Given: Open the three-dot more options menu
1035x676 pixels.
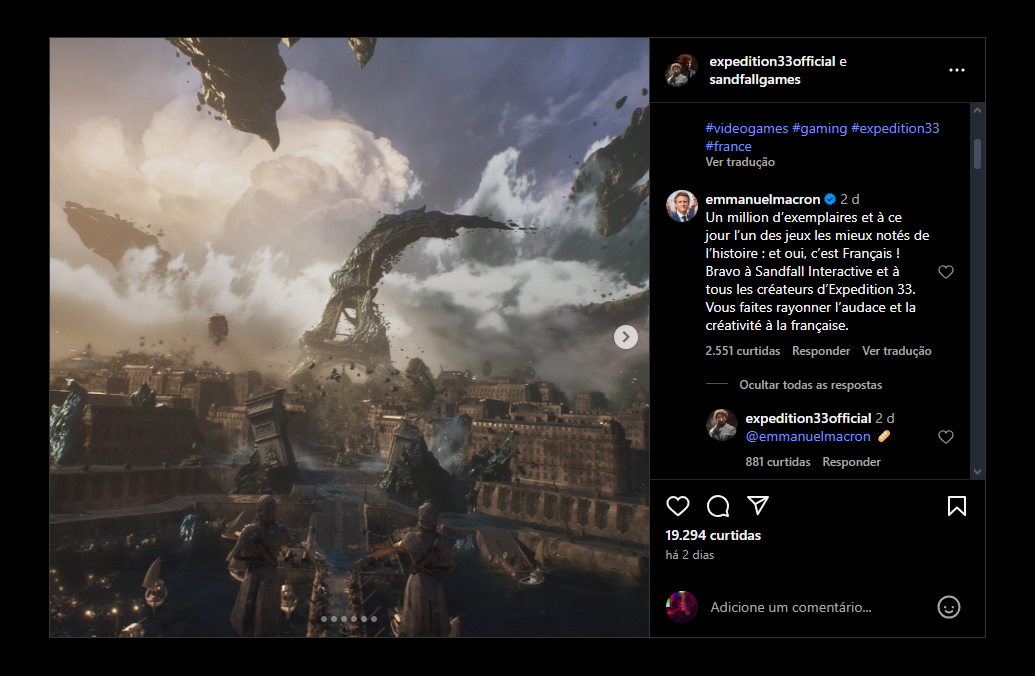Looking at the screenshot, I should pos(956,70).
